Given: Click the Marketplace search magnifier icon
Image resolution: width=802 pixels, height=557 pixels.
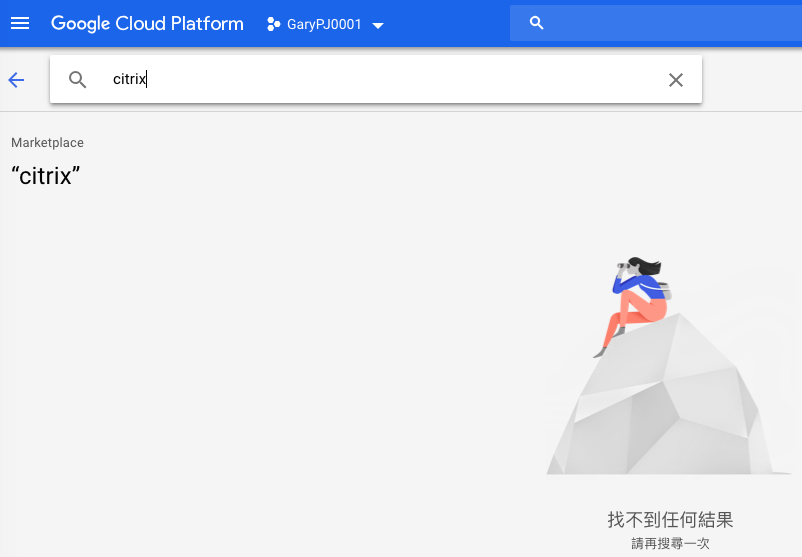Looking at the screenshot, I should click(x=77, y=80).
